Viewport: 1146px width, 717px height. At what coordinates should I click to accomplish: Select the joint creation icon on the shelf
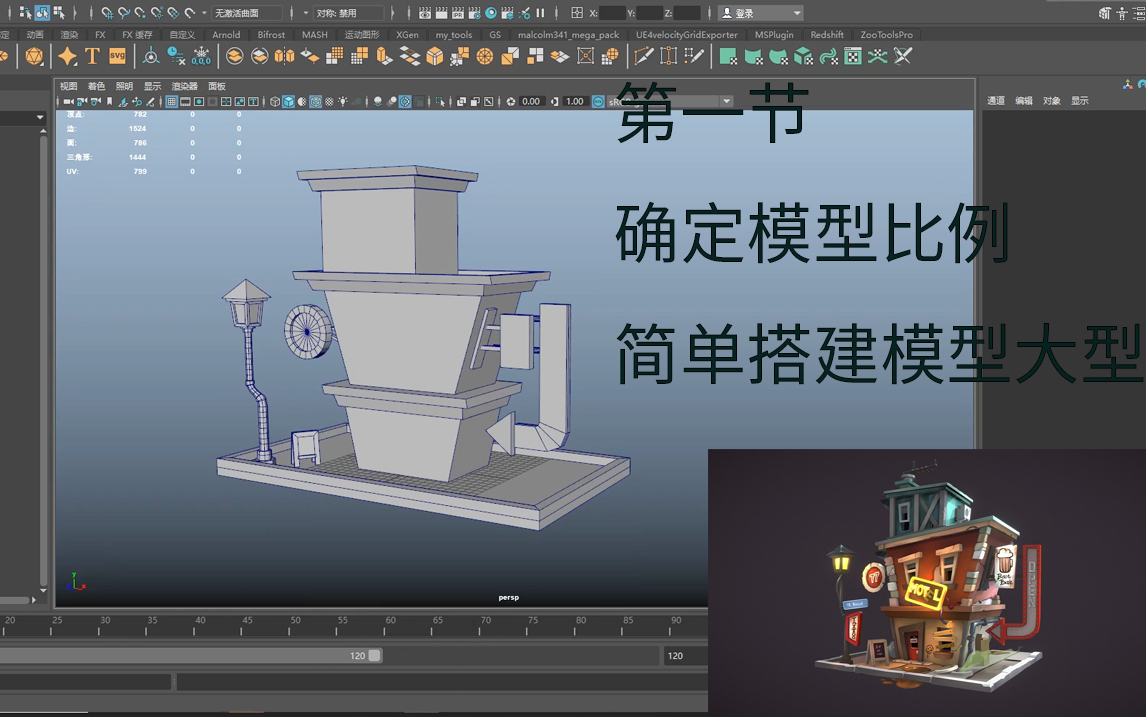pyautogui.click(x=151, y=57)
